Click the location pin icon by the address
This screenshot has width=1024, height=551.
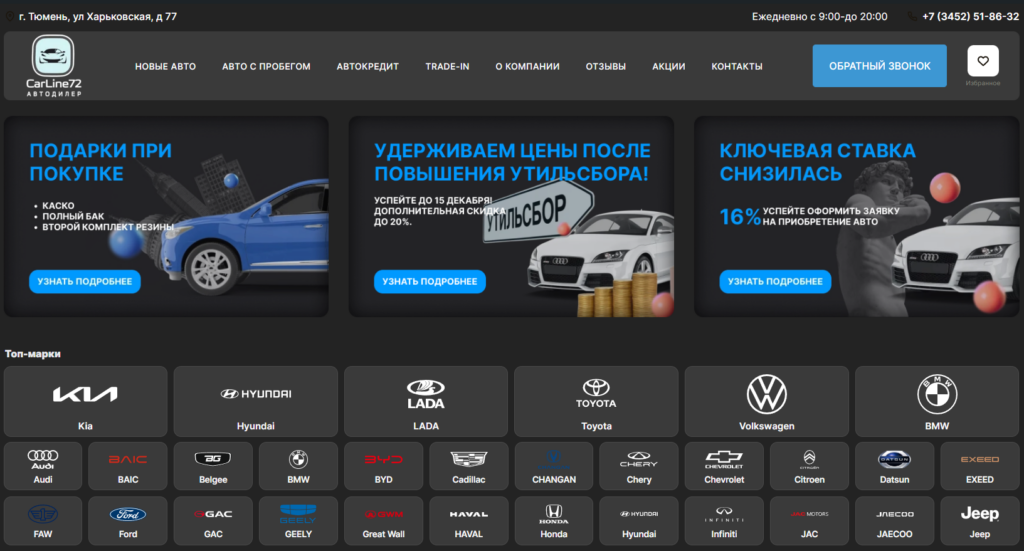(x=10, y=16)
